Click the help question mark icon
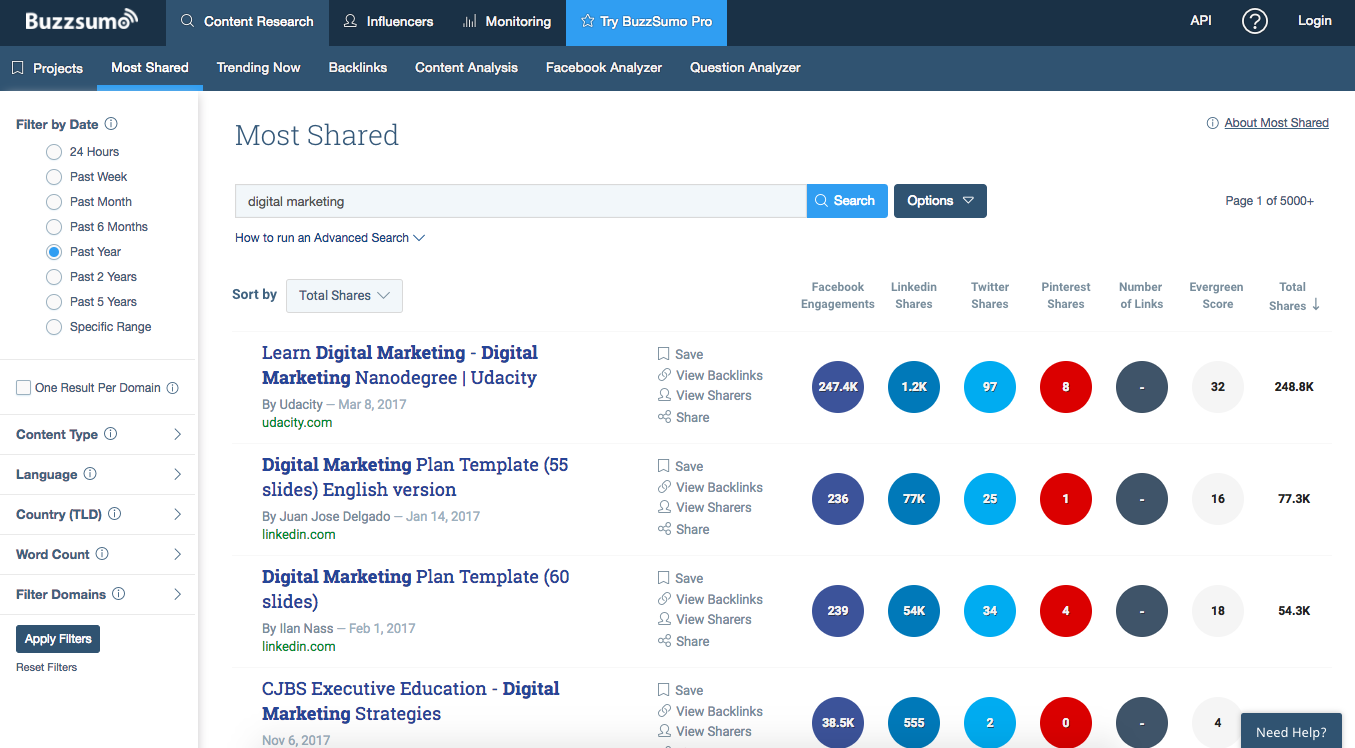The height and width of the screenshot is (748, 1355). 1255,20
